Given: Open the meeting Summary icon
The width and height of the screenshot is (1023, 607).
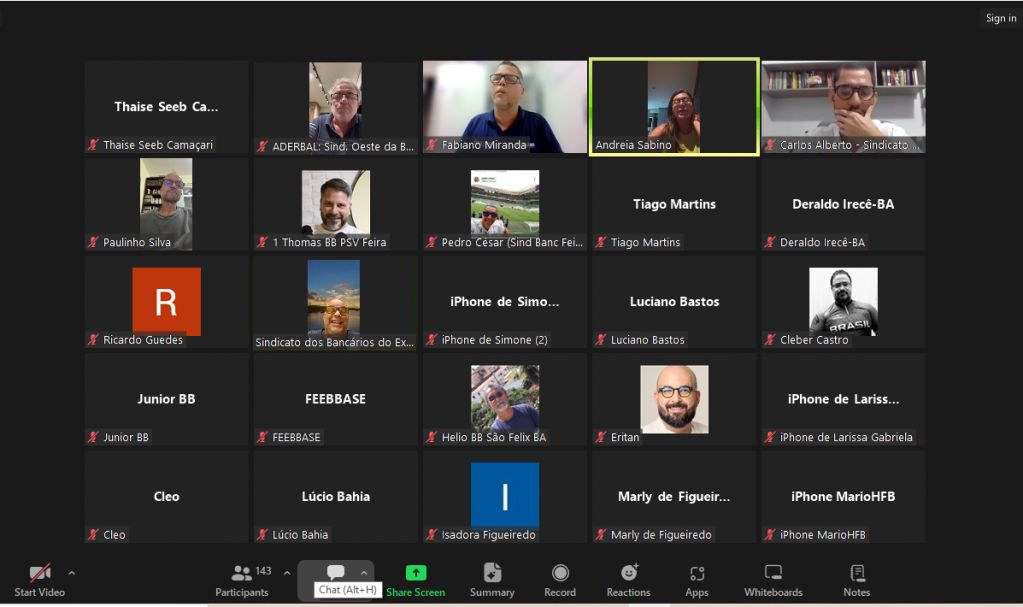Looking at the screenshot, I should click(492, 572).
